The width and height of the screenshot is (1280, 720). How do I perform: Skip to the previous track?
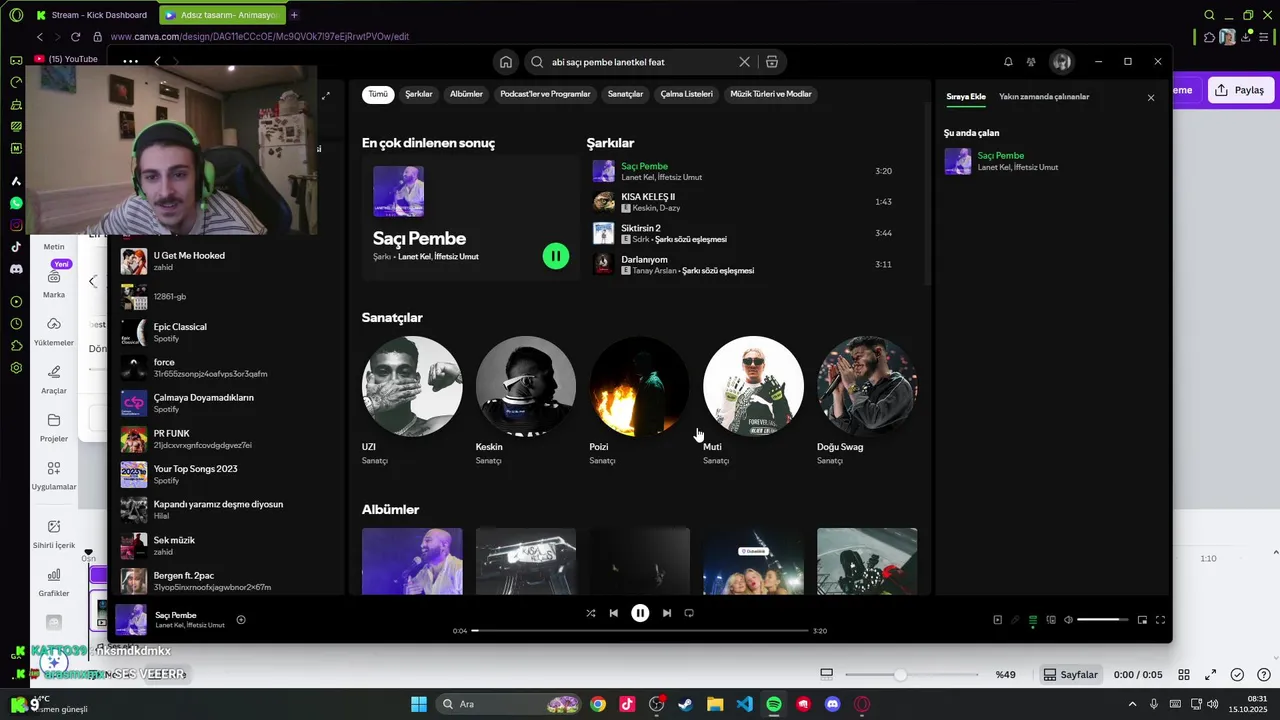614,613
